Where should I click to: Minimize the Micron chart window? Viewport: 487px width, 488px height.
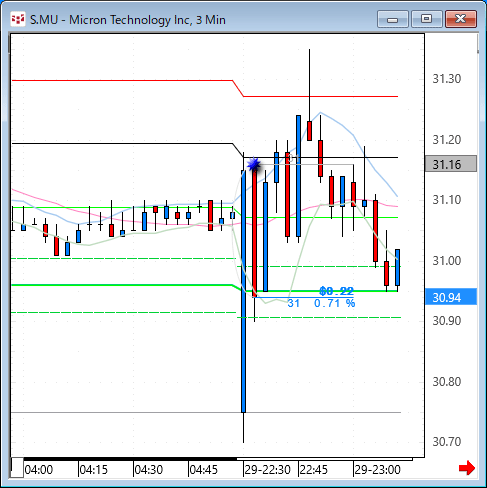tap(393, 19)
